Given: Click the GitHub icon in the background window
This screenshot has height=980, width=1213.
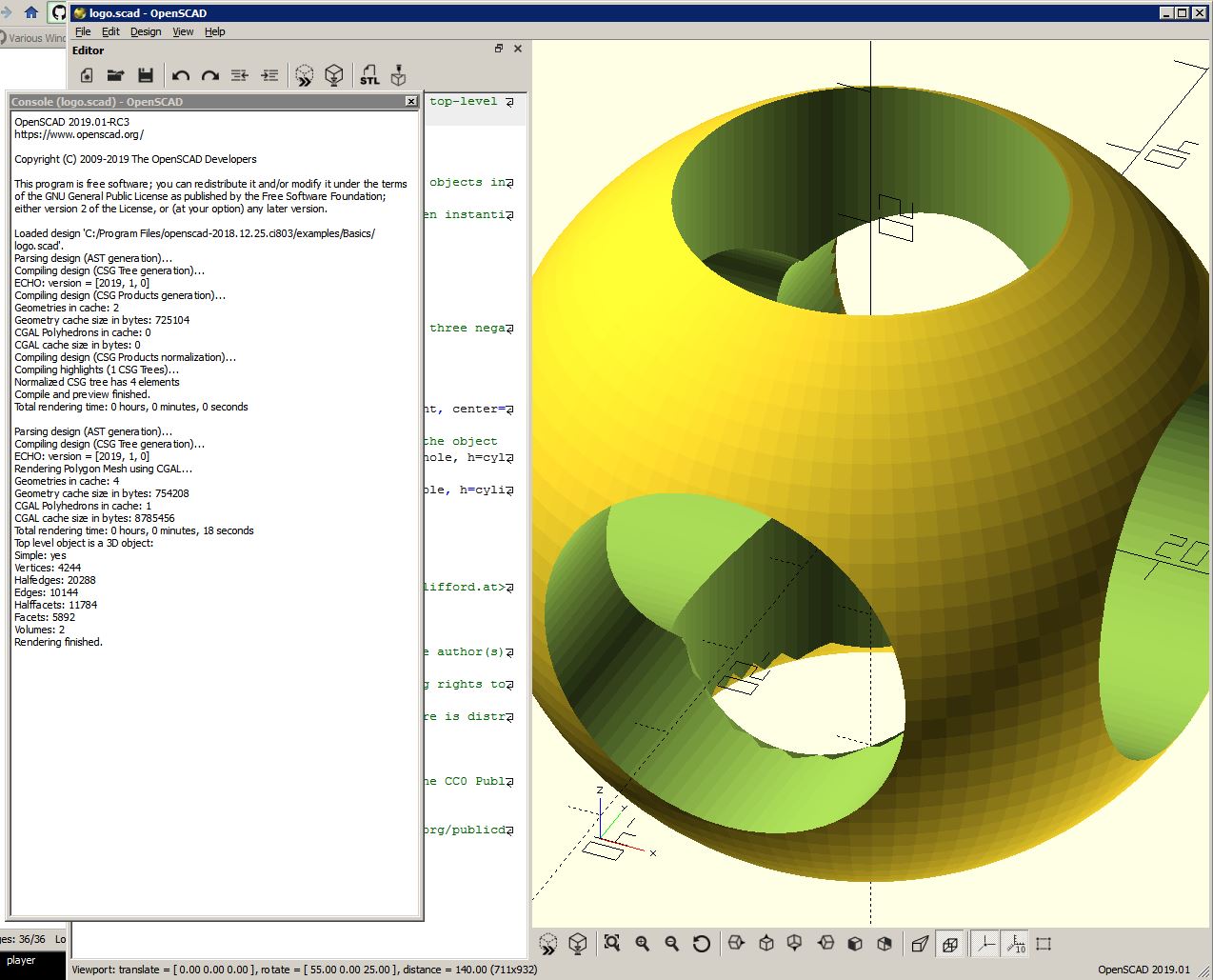Looking at the screenshot, I should (58, 12).
